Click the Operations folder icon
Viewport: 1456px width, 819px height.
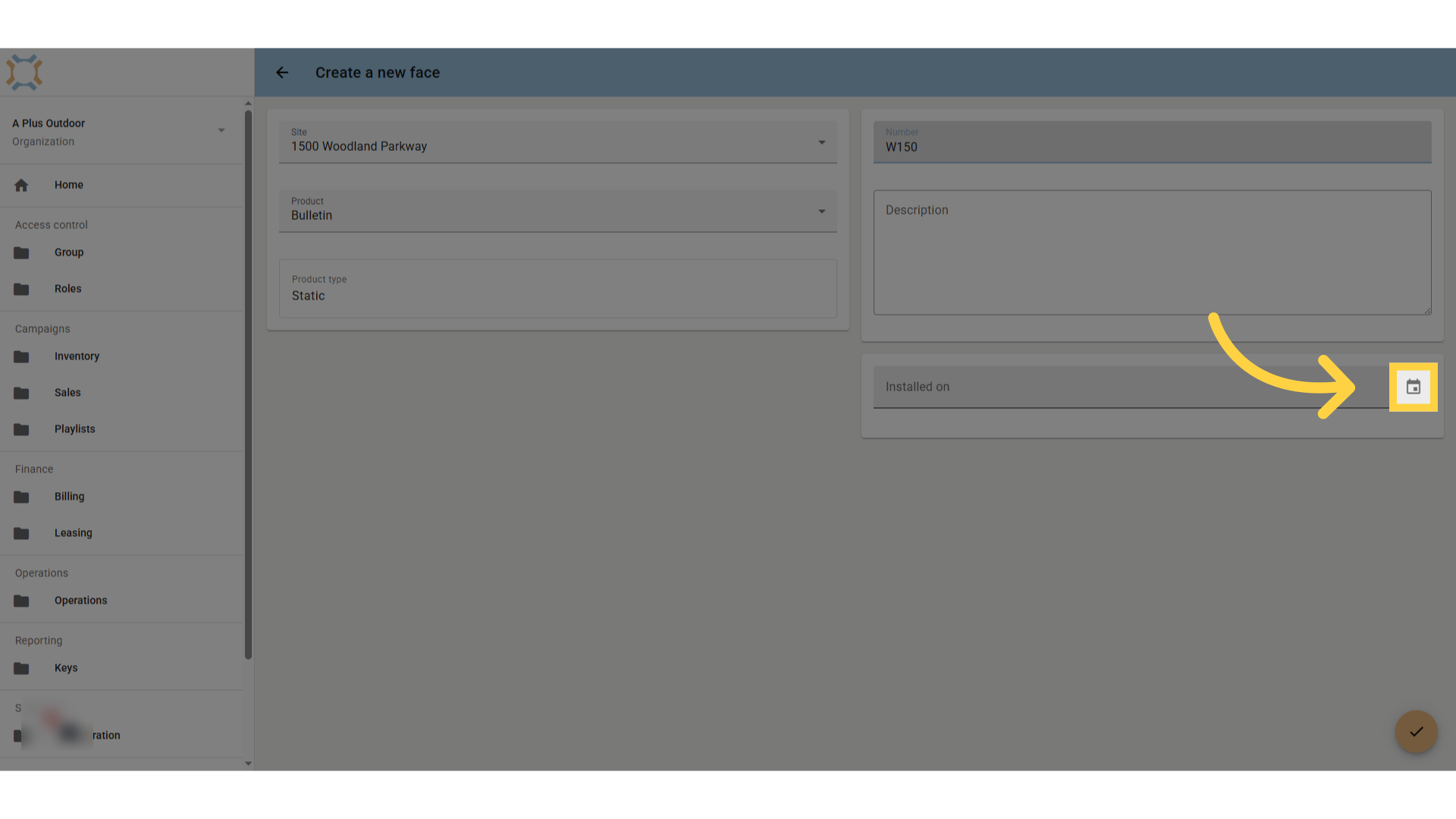point(21,601)
